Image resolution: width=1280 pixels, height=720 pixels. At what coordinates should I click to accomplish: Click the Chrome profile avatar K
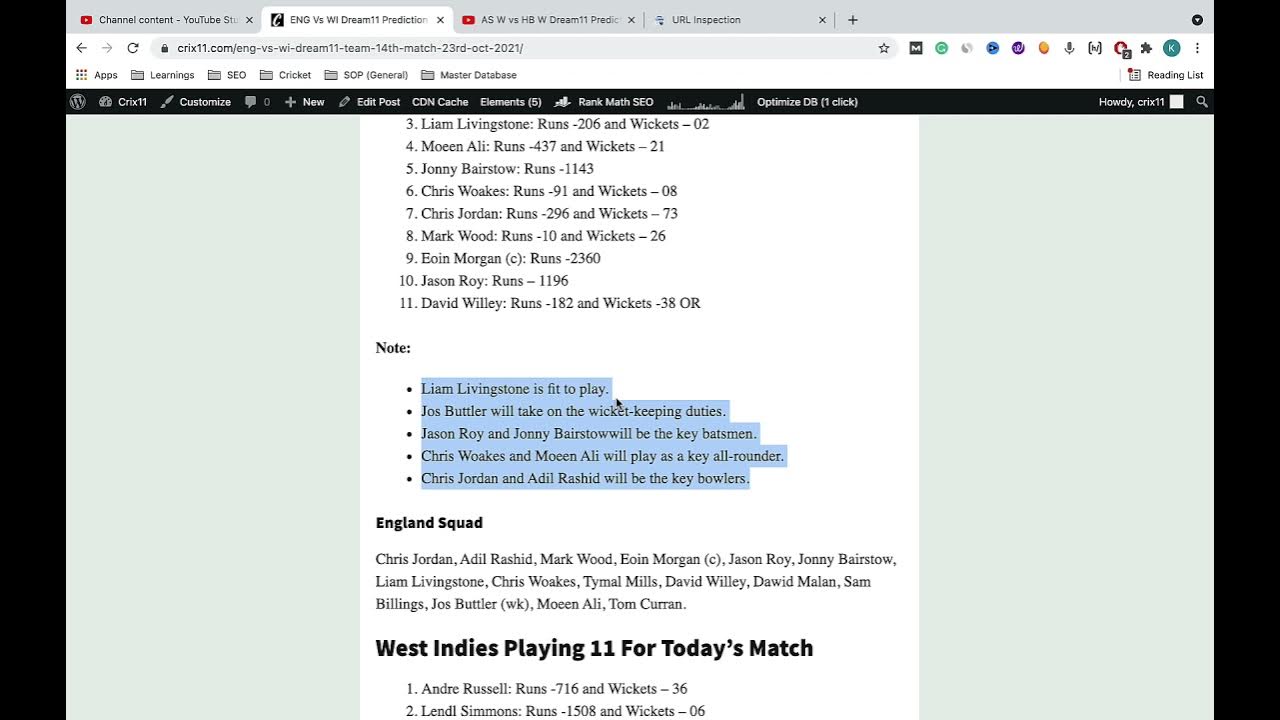tap(1172, 48)
